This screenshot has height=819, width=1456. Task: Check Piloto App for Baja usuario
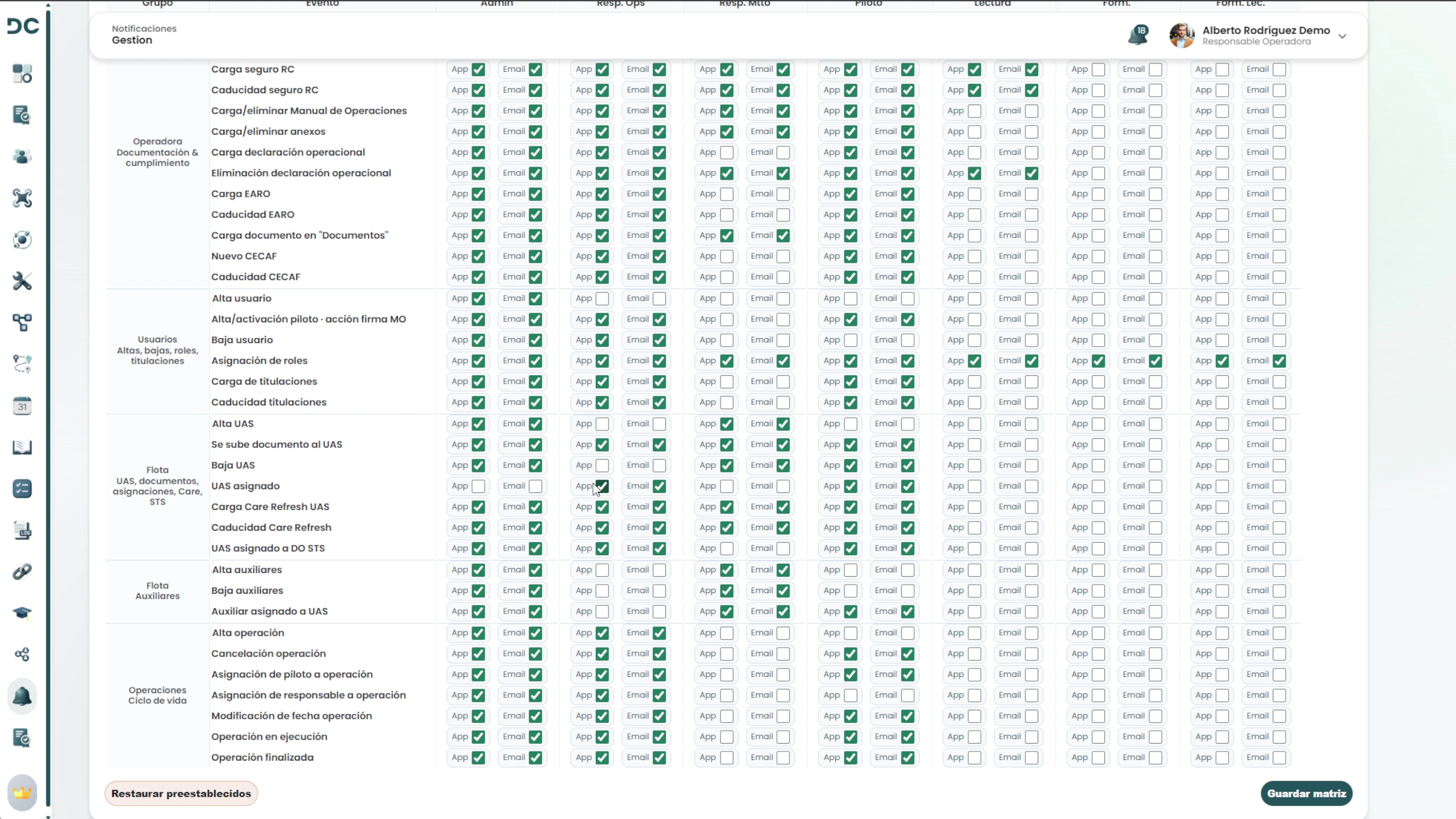point(850,340)
